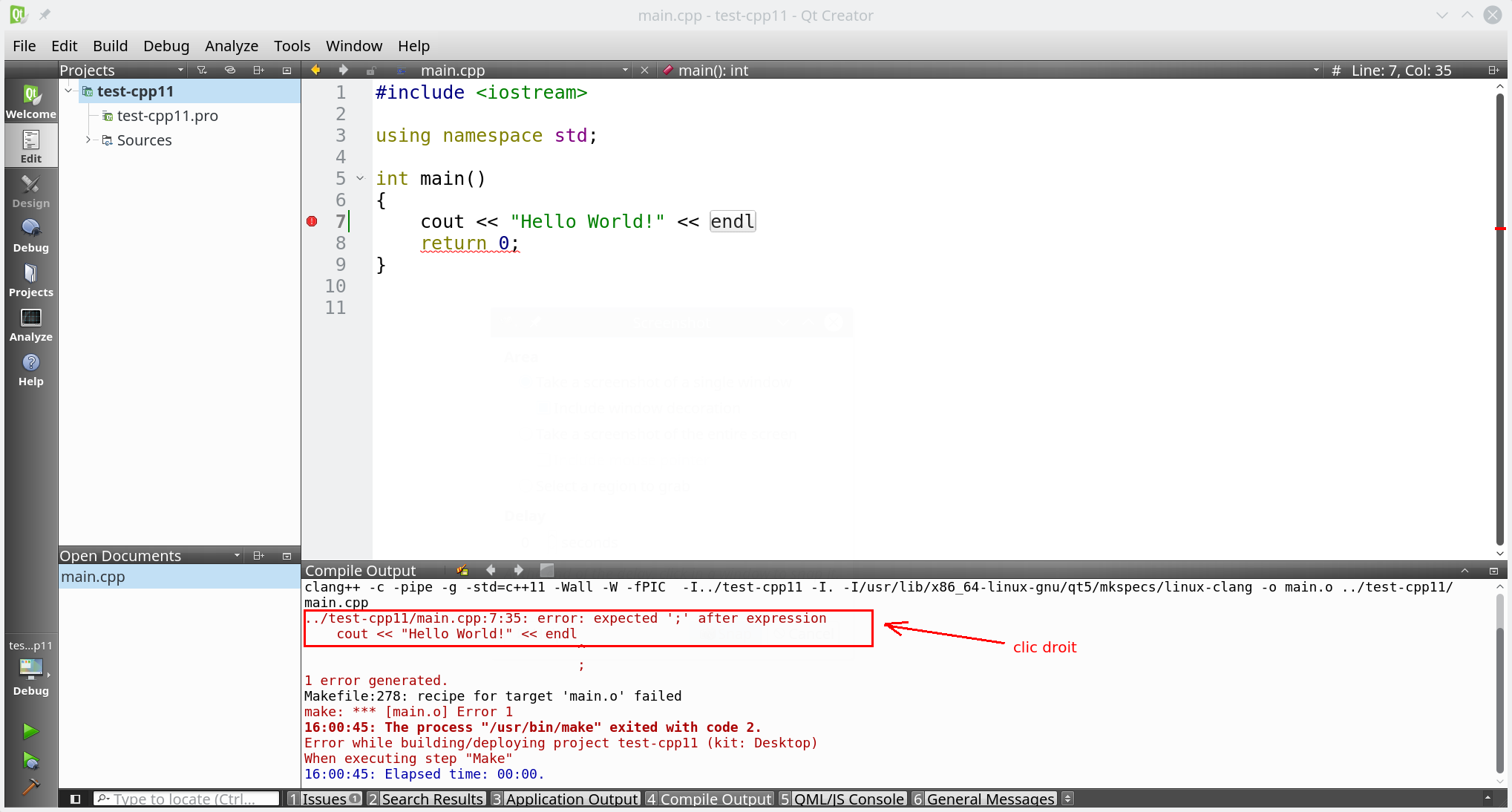Expand the Sources folder
1512x812 pixels.
88,140
